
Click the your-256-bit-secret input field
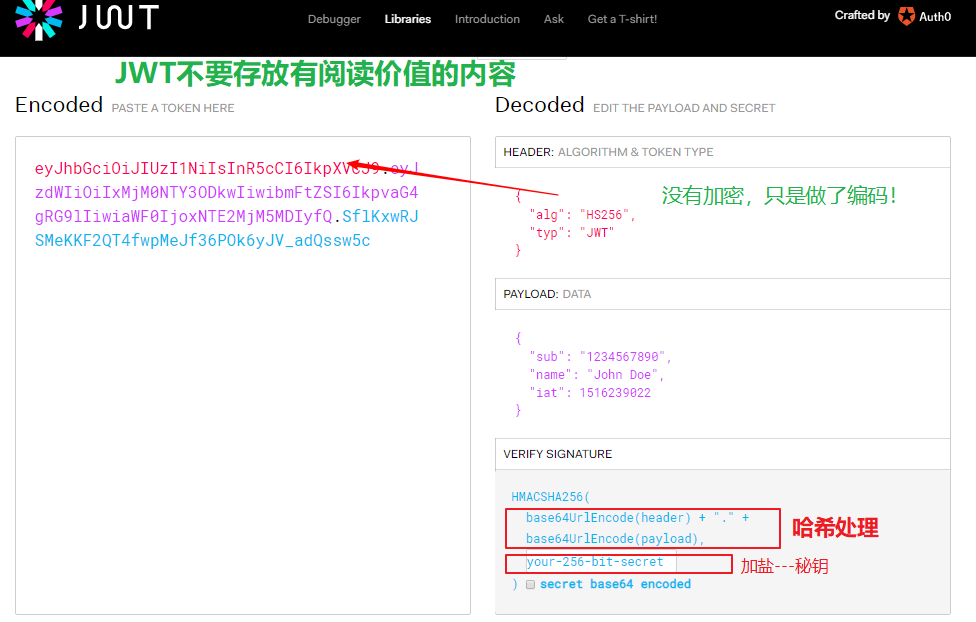[601, 562]
